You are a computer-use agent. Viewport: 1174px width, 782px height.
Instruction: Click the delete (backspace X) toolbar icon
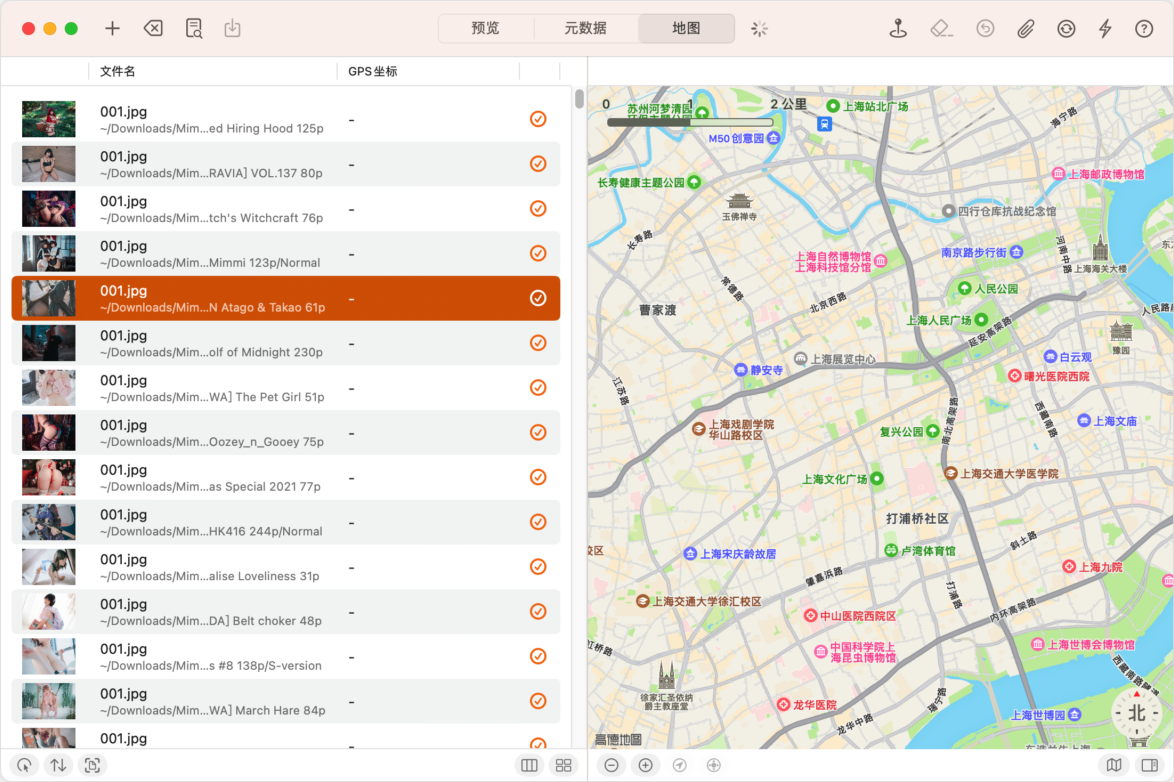click(153, 28)
